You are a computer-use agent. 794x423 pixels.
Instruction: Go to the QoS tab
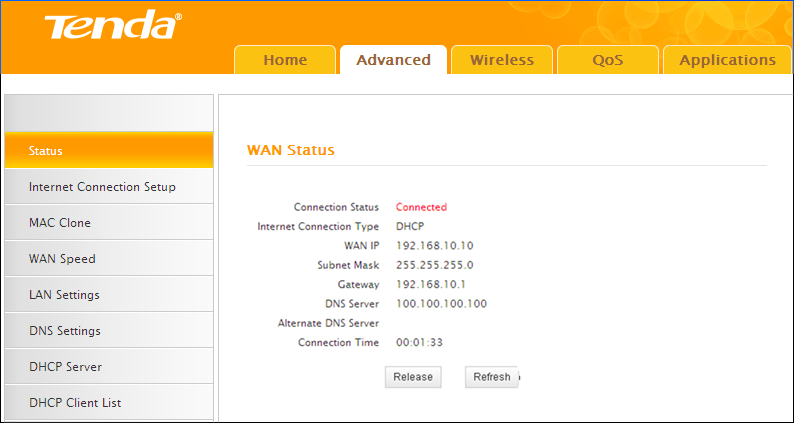607,60
